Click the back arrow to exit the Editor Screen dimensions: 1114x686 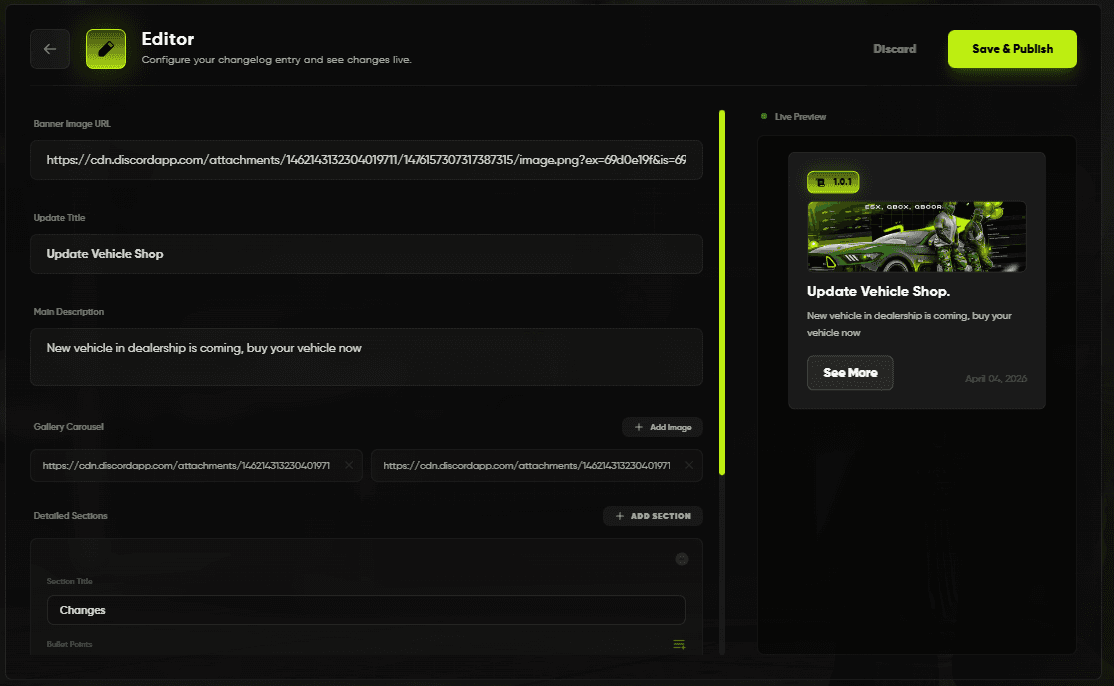point(50,48)
